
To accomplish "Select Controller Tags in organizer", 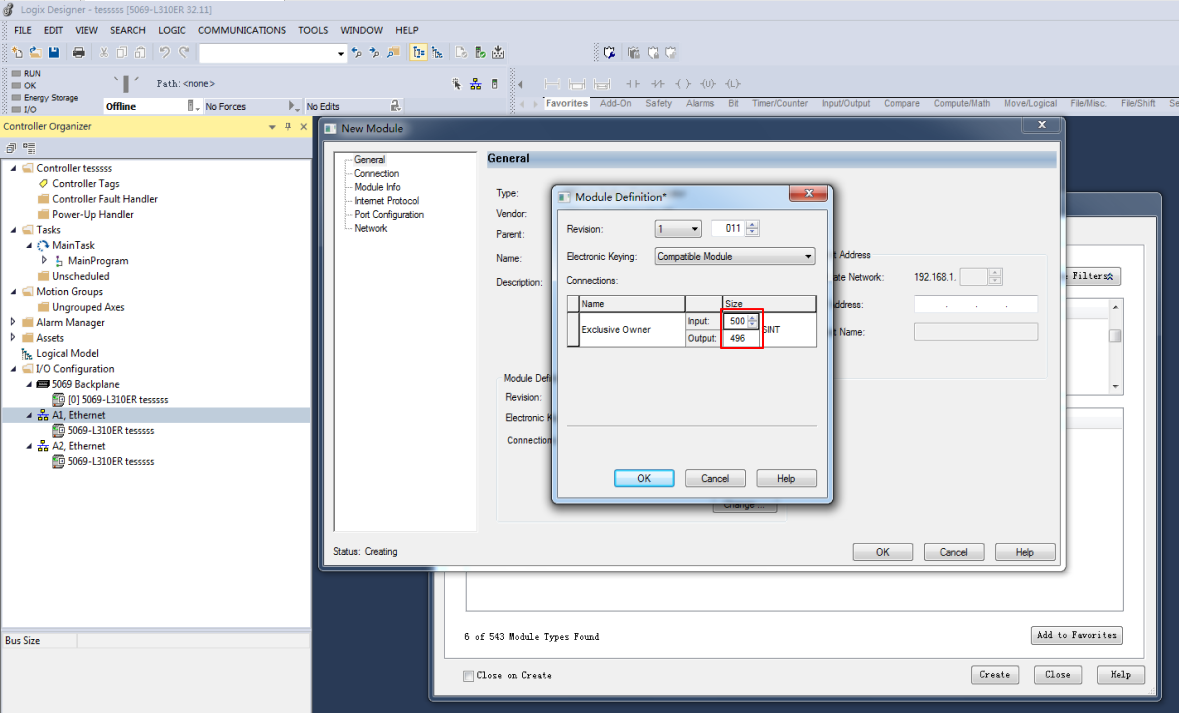I will click(86, 184).
